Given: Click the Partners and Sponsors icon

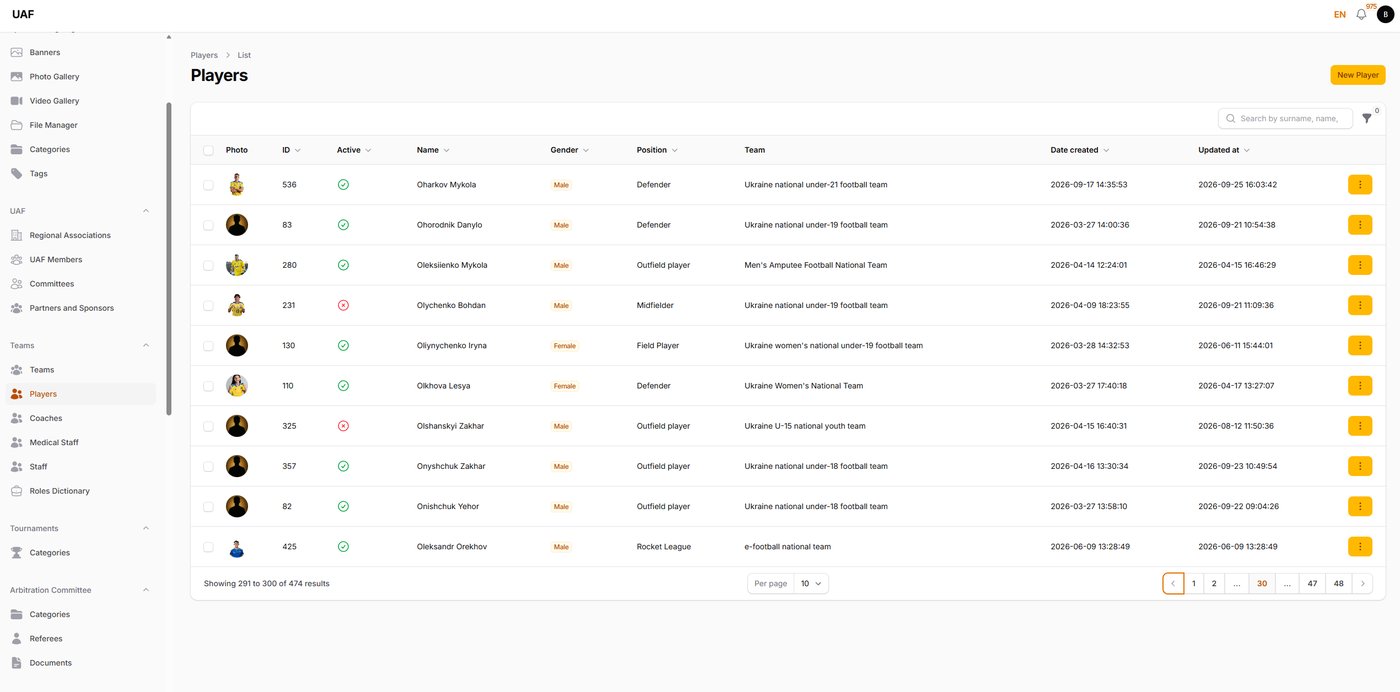Looking at the screenshot, I should 16,308.
